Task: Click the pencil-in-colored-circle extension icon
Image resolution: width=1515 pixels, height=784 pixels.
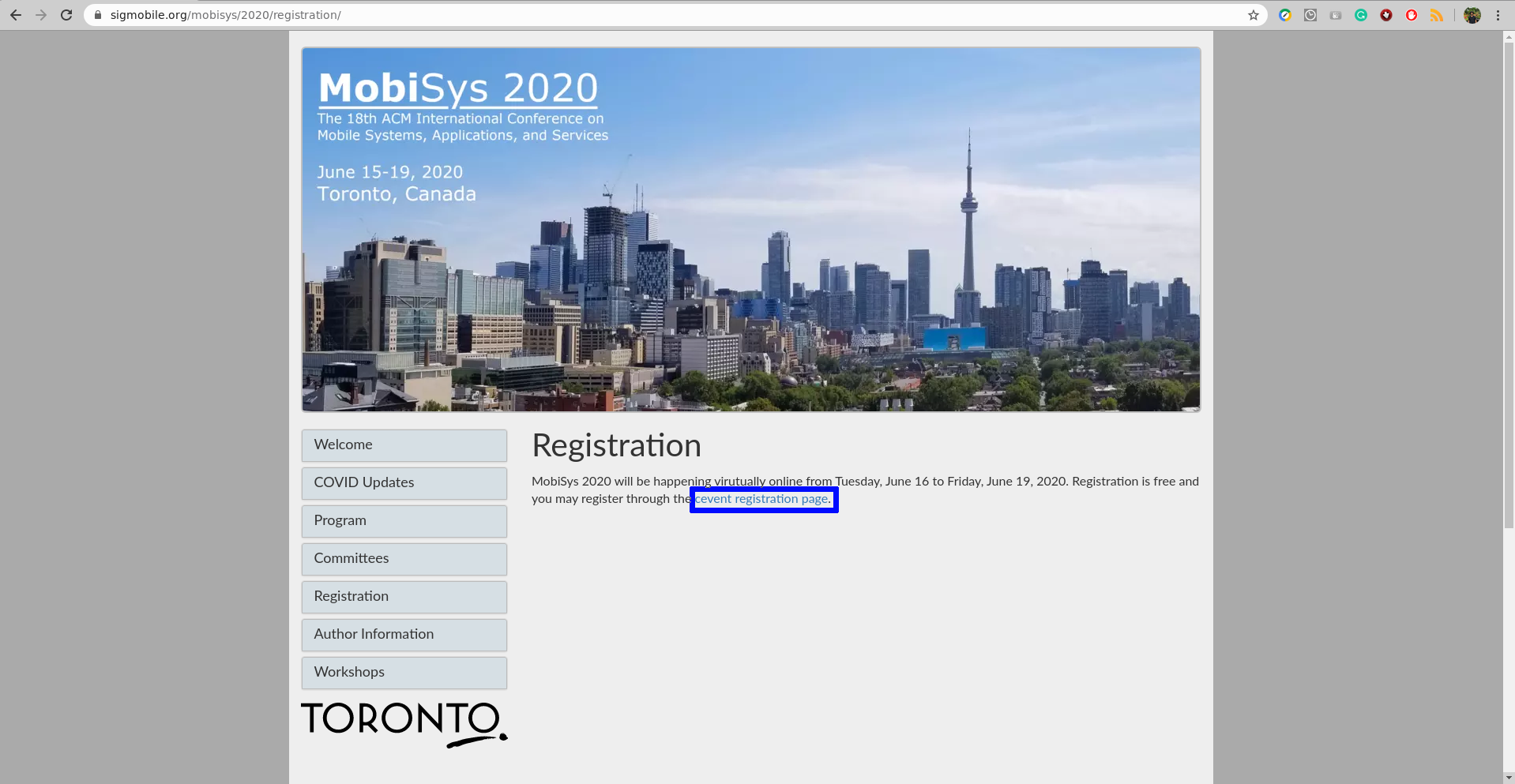Action: pos(1285,15)
